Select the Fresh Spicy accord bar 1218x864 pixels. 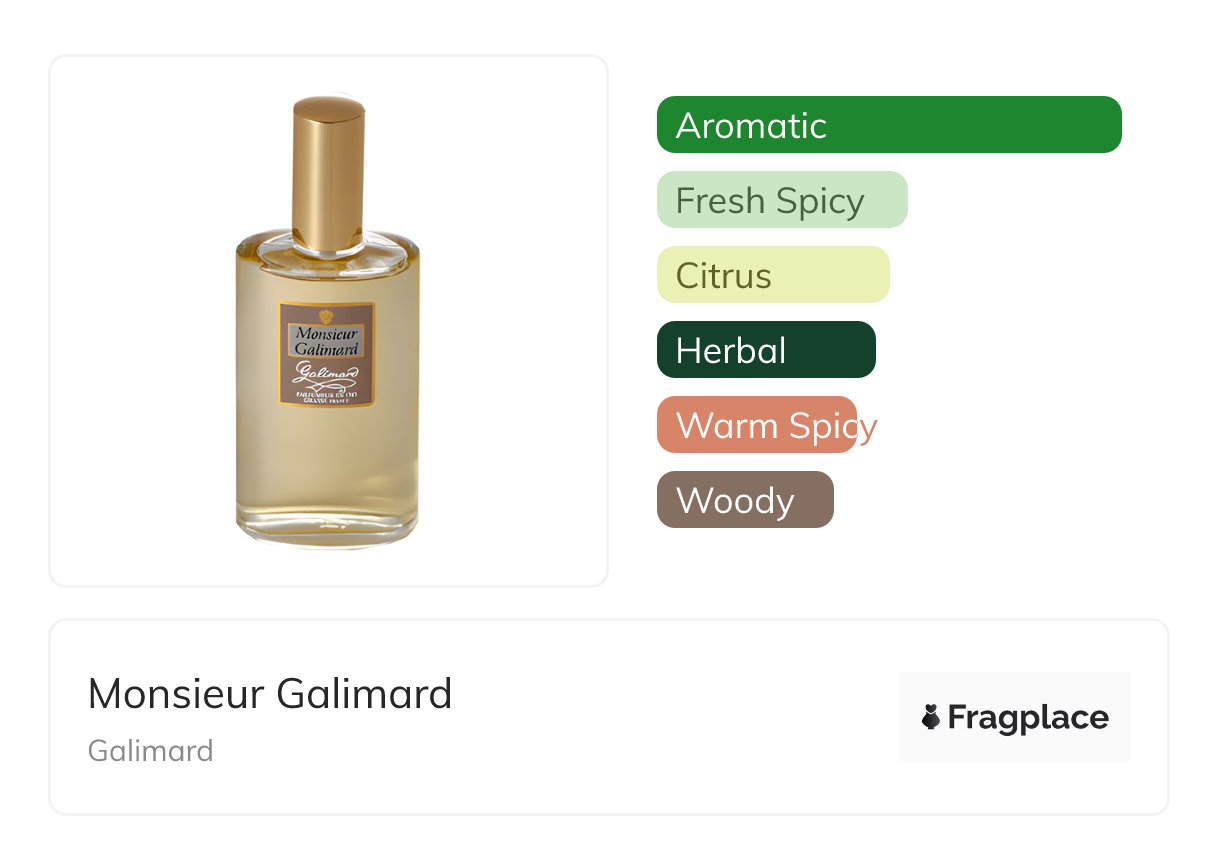[782, 200]
